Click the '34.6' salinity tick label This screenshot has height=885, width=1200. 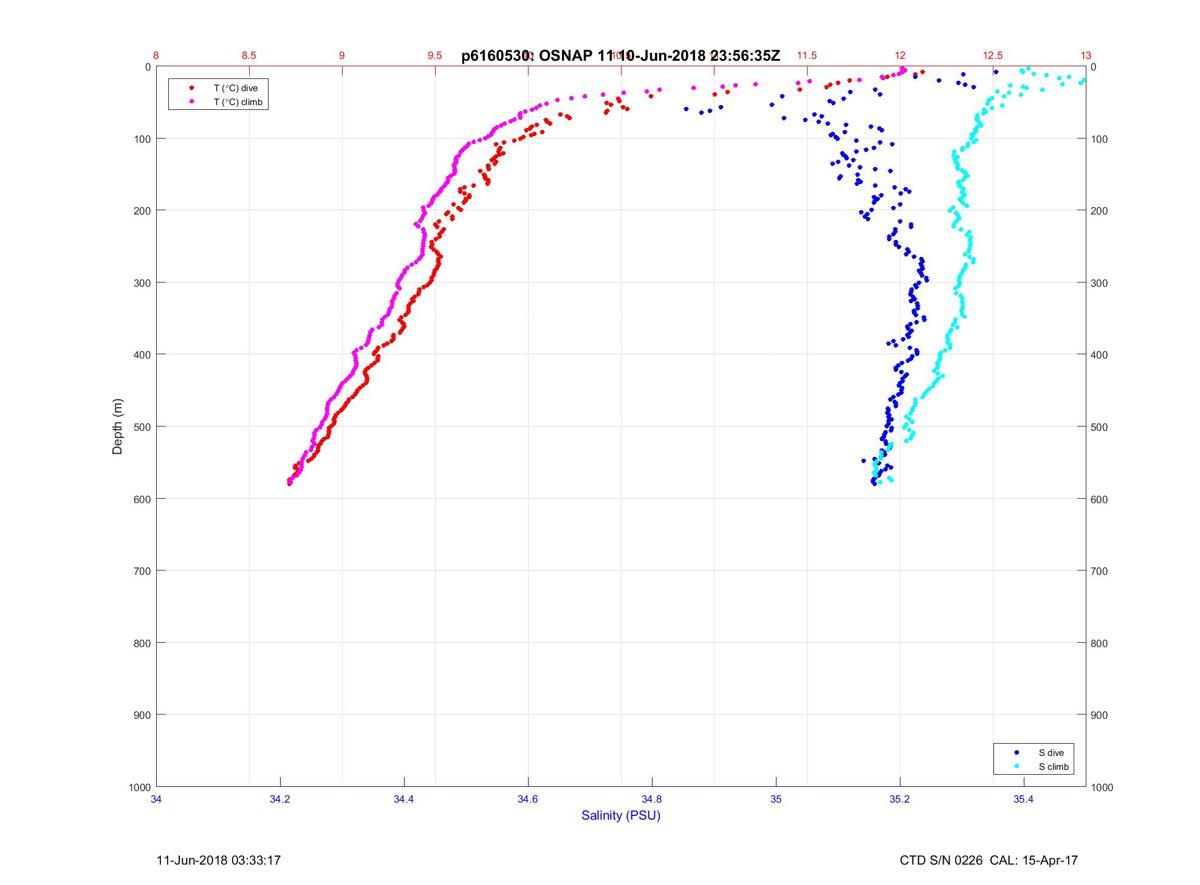pos(528,798)
